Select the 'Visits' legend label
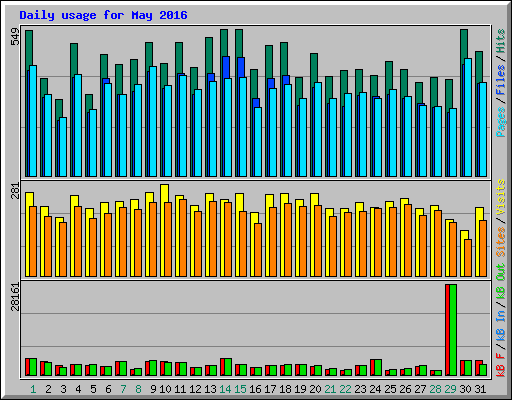The width and height of the screenshot is (512, 400). coord(501,197)
